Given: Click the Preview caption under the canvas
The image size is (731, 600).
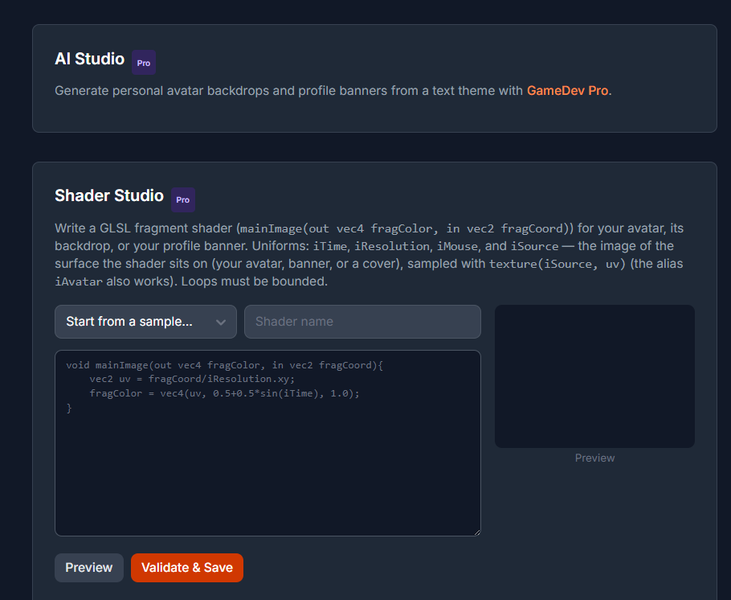Looking at the screenshot, I should point(594,458).
